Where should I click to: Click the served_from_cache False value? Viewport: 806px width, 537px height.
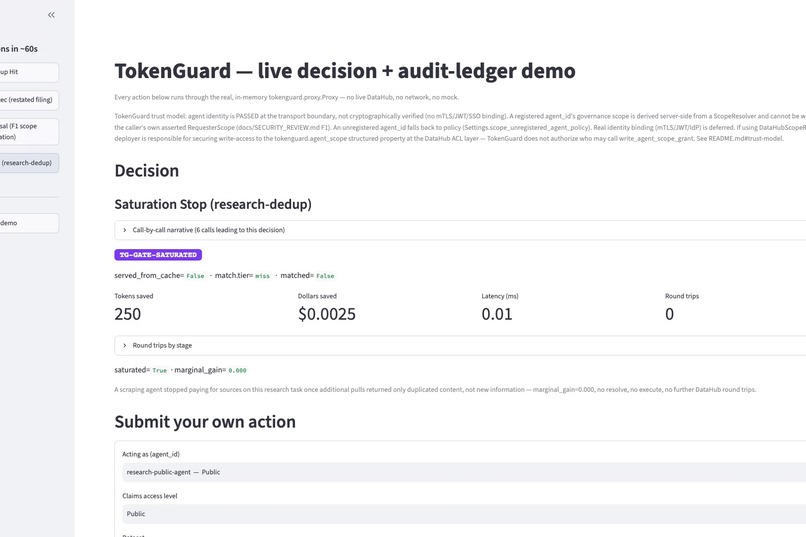195,276
